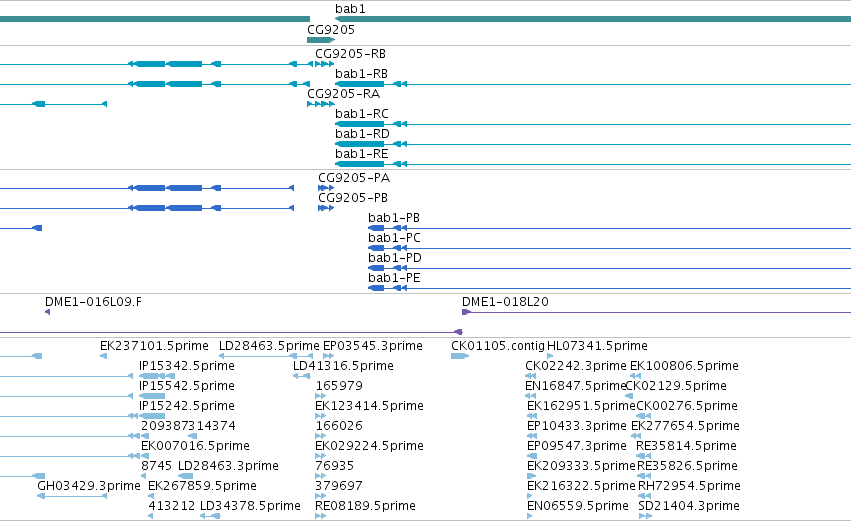Select the CG9205-PB protein label
This screenshot has width=851, height=521.
pos(353,198)
